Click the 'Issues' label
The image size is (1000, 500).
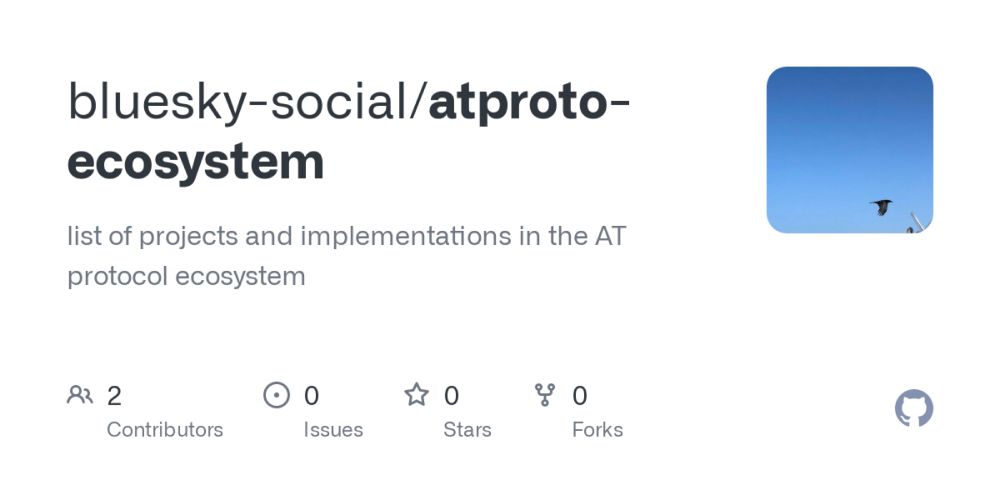333,430
